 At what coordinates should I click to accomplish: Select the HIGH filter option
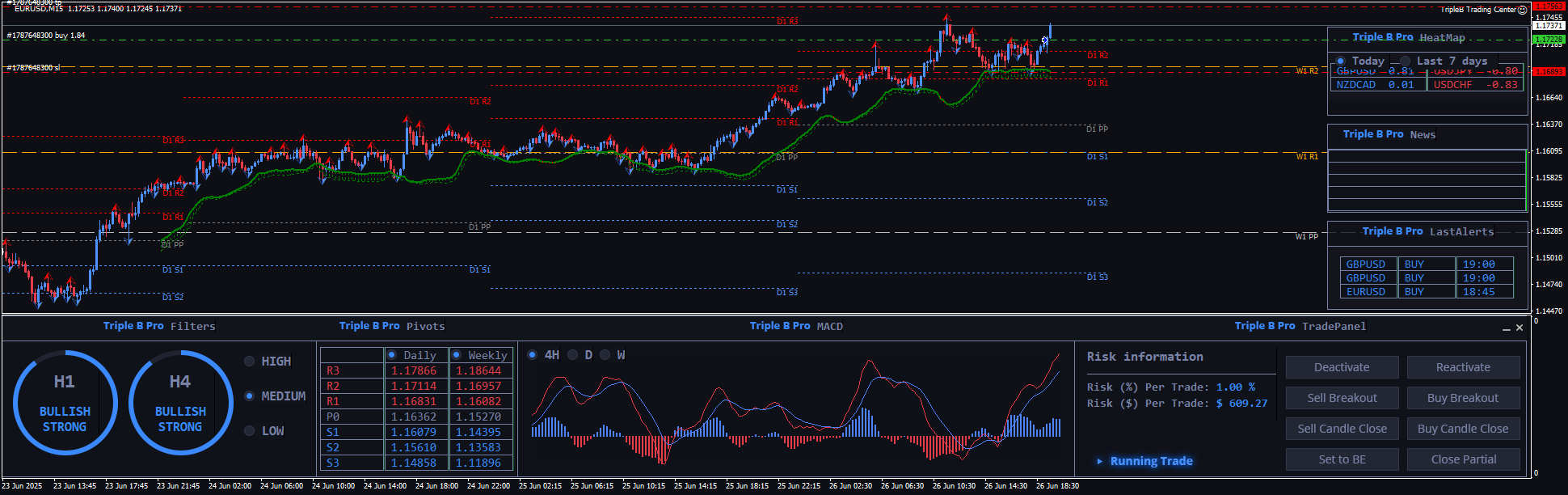coord(250,362)
